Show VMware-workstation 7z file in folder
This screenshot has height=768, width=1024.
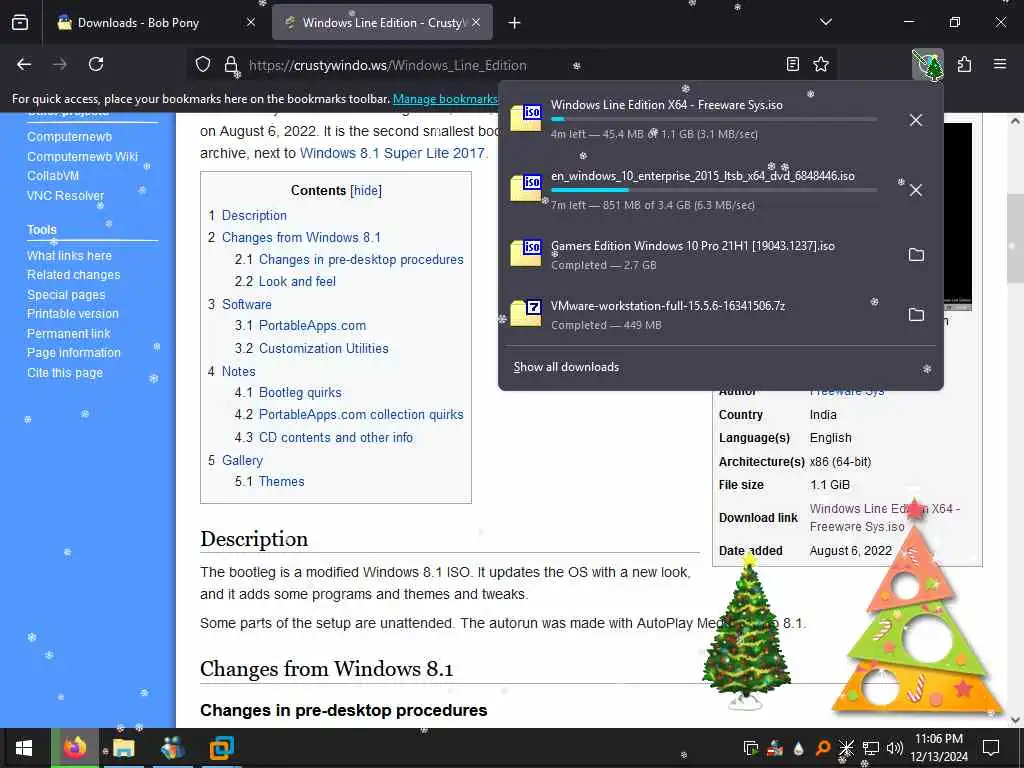(x=916, y=315)
